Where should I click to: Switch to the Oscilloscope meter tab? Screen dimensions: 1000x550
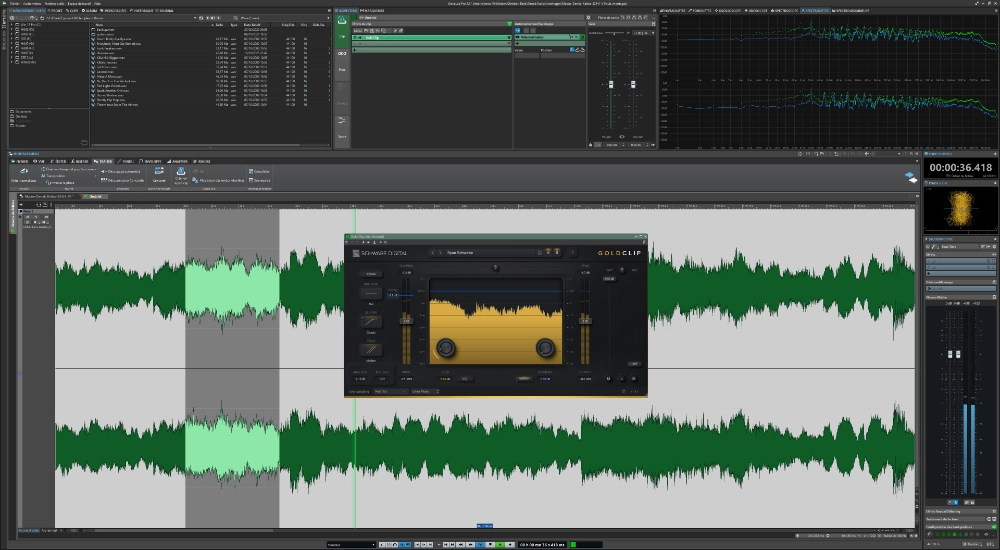coord(728,10)
